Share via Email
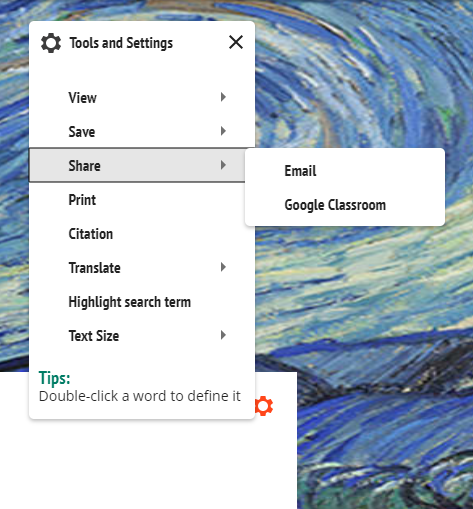Viewport: 473px width, 509px height. (345, 171)
